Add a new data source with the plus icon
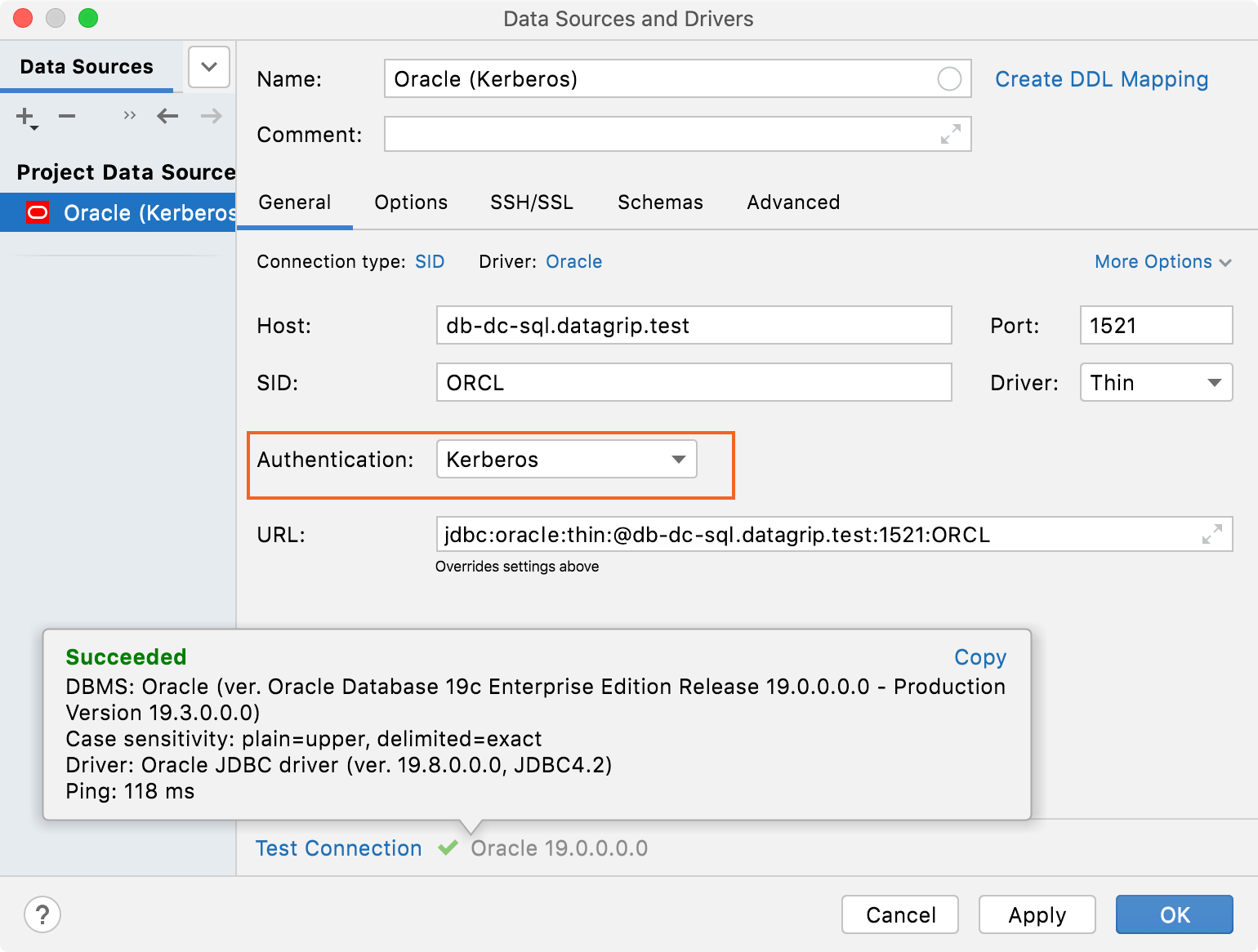 click(24, 117)
